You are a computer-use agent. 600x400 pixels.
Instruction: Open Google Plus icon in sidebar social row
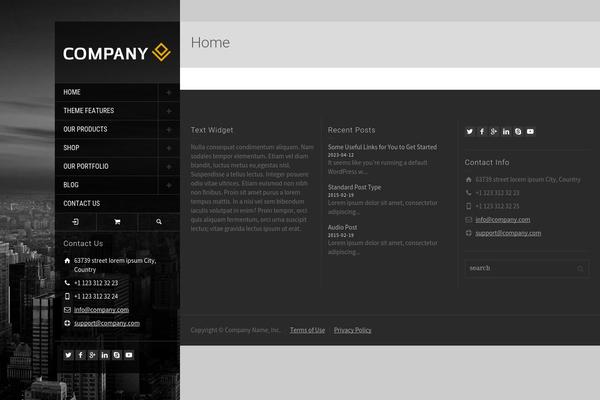click(x=93, y=355)
